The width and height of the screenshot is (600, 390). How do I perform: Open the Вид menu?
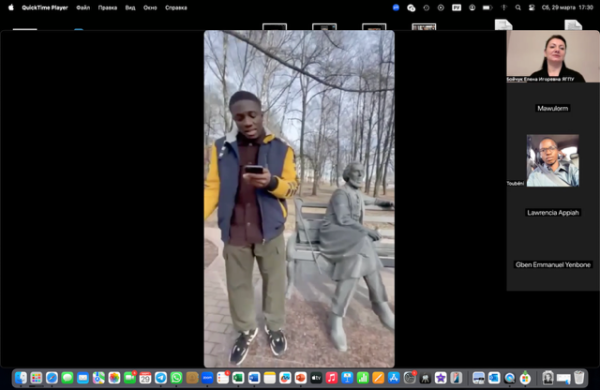pos(130,8)
